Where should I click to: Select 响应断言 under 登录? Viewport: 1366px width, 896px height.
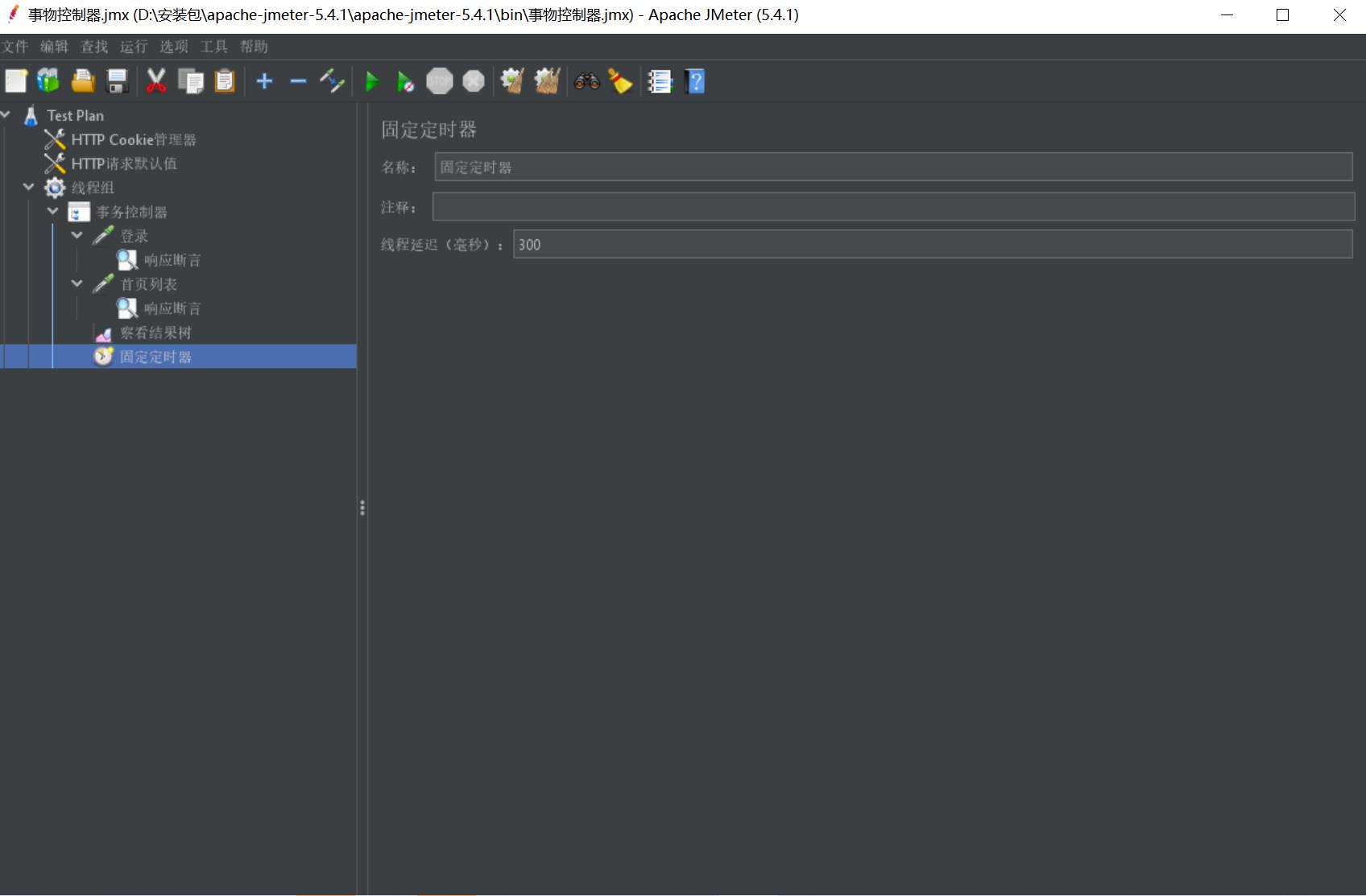(x=172, y=260)
